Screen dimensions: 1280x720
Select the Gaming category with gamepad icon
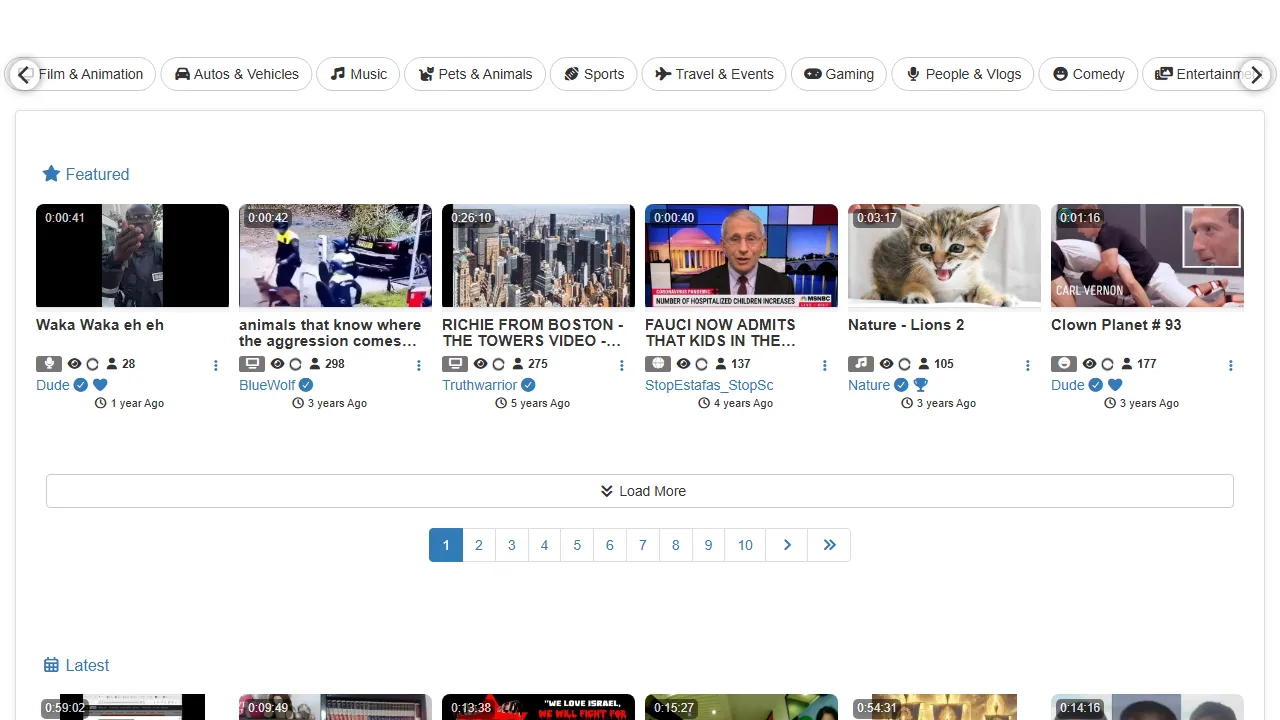click(838, 74)
